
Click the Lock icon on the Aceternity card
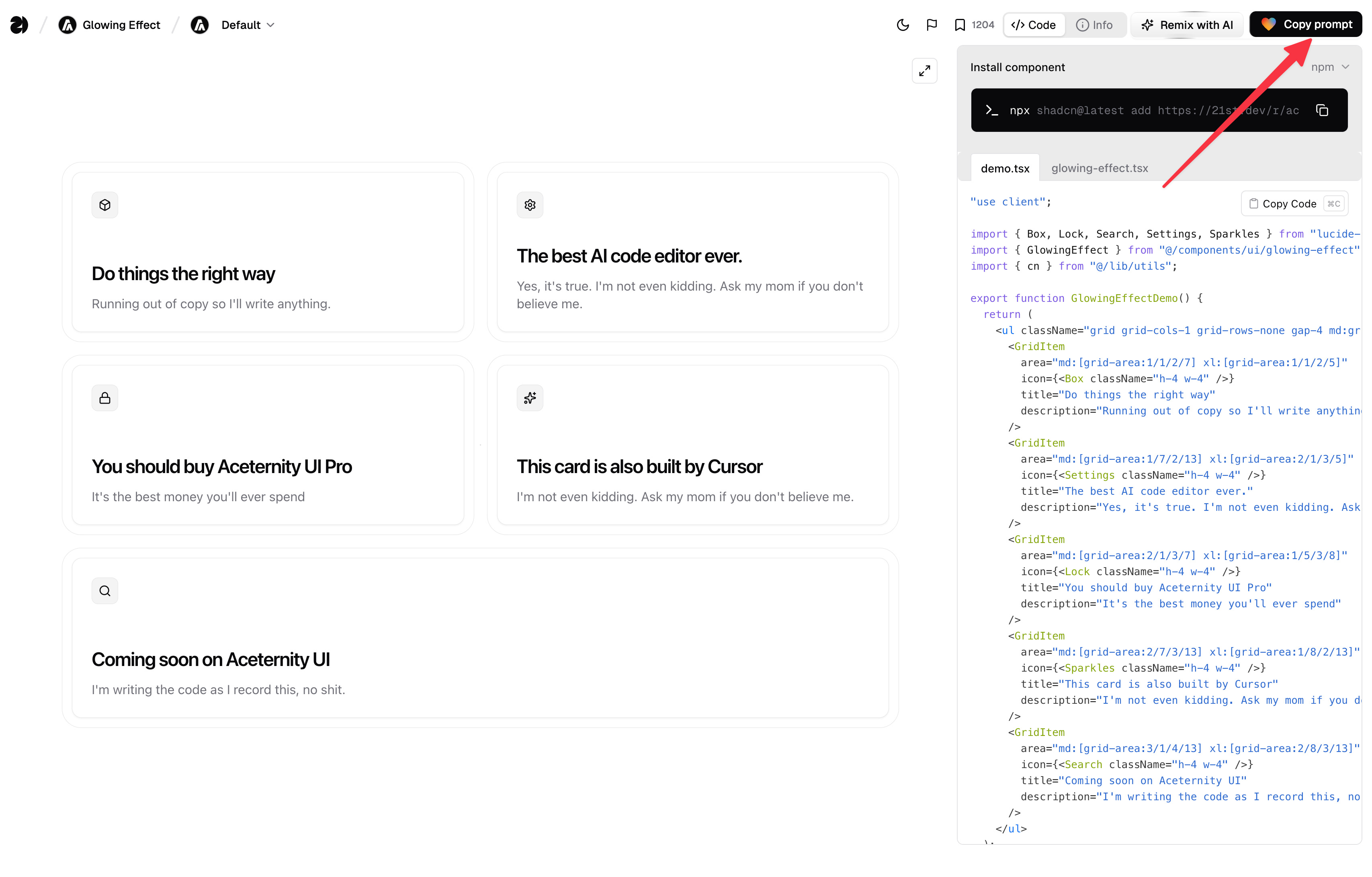coord(105,398)
